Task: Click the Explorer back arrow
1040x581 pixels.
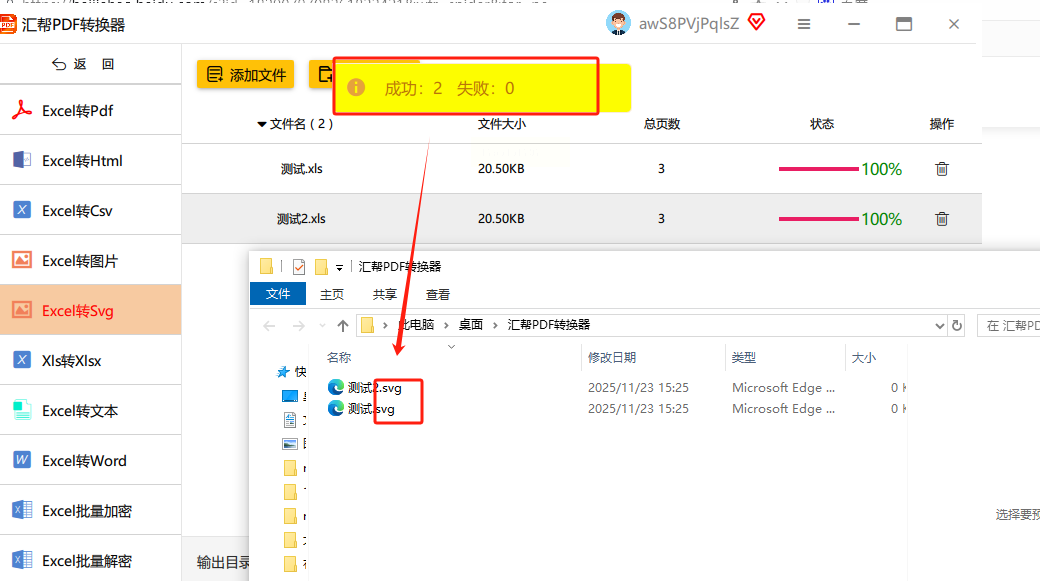Action: point(269,326)
